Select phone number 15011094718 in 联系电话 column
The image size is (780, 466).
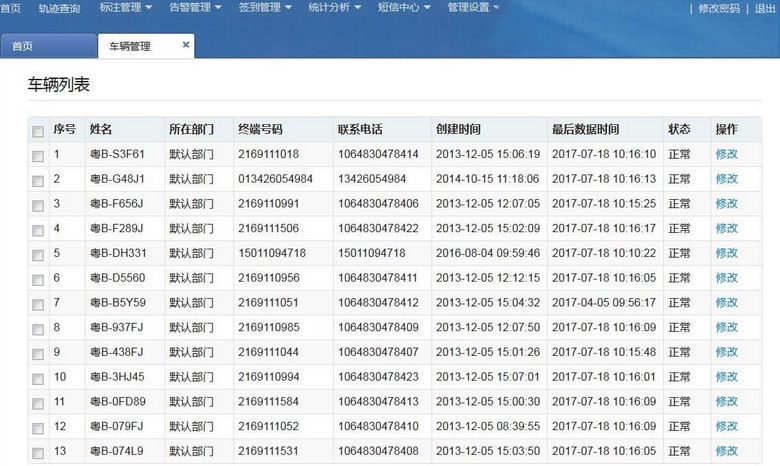click(372, 253)
